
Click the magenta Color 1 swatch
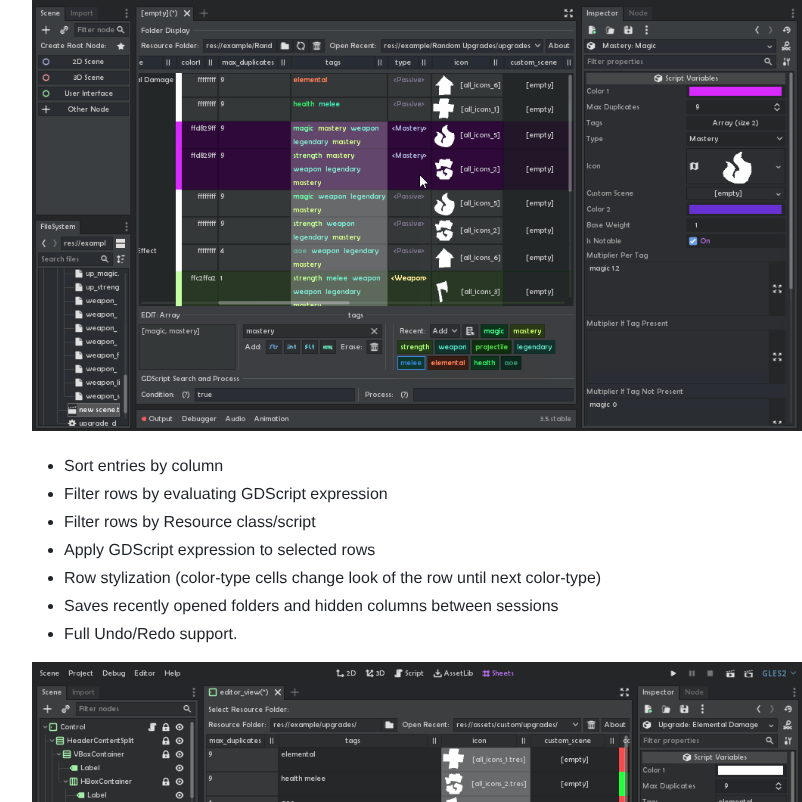pos(735,92)
